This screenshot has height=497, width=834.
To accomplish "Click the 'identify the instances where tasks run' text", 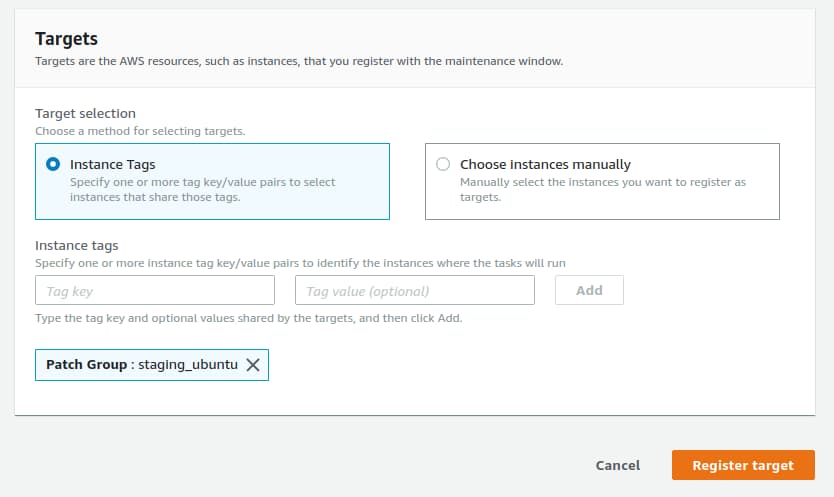I will coord(300,262).
